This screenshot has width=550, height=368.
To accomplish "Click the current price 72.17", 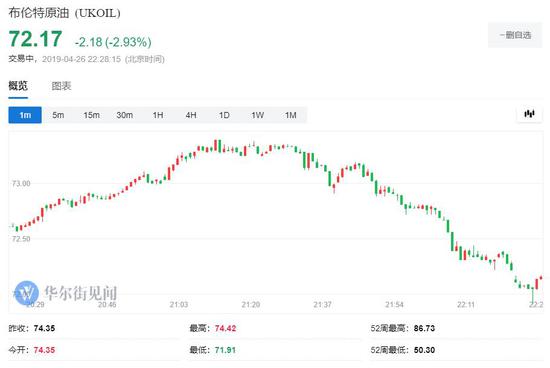I will [35, 39].
